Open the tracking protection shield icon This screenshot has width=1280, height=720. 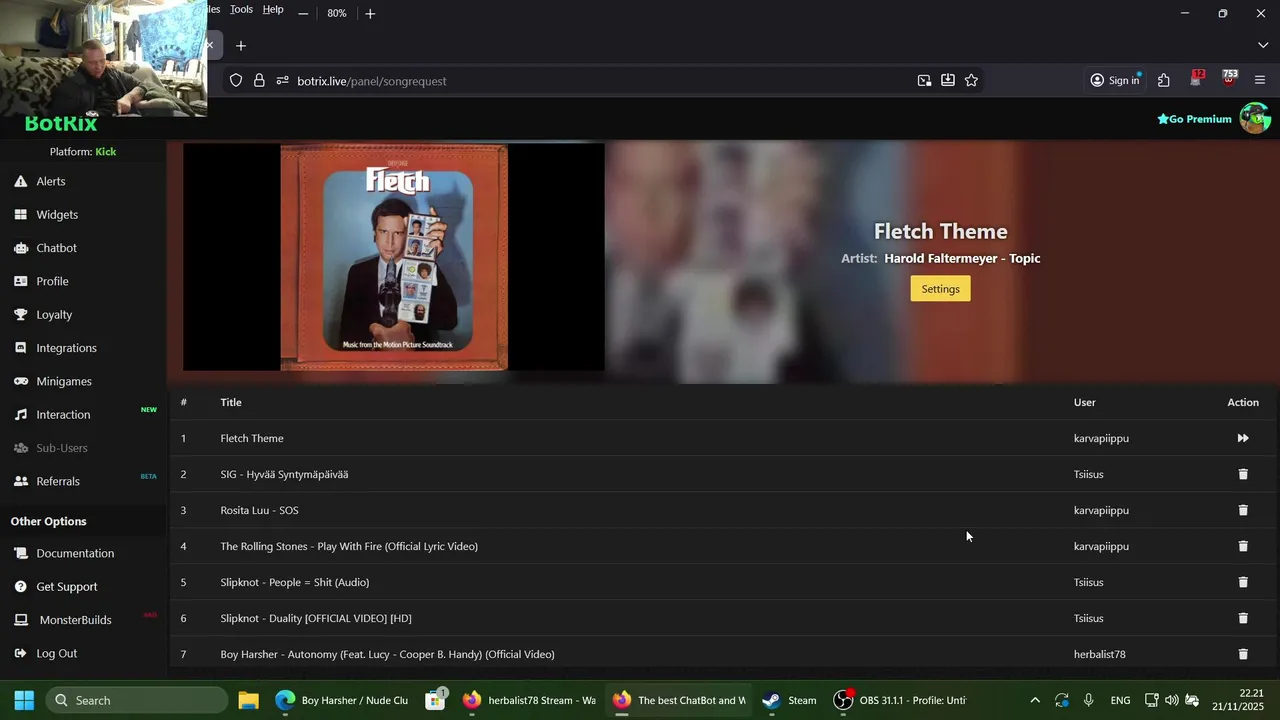(236, 81)
